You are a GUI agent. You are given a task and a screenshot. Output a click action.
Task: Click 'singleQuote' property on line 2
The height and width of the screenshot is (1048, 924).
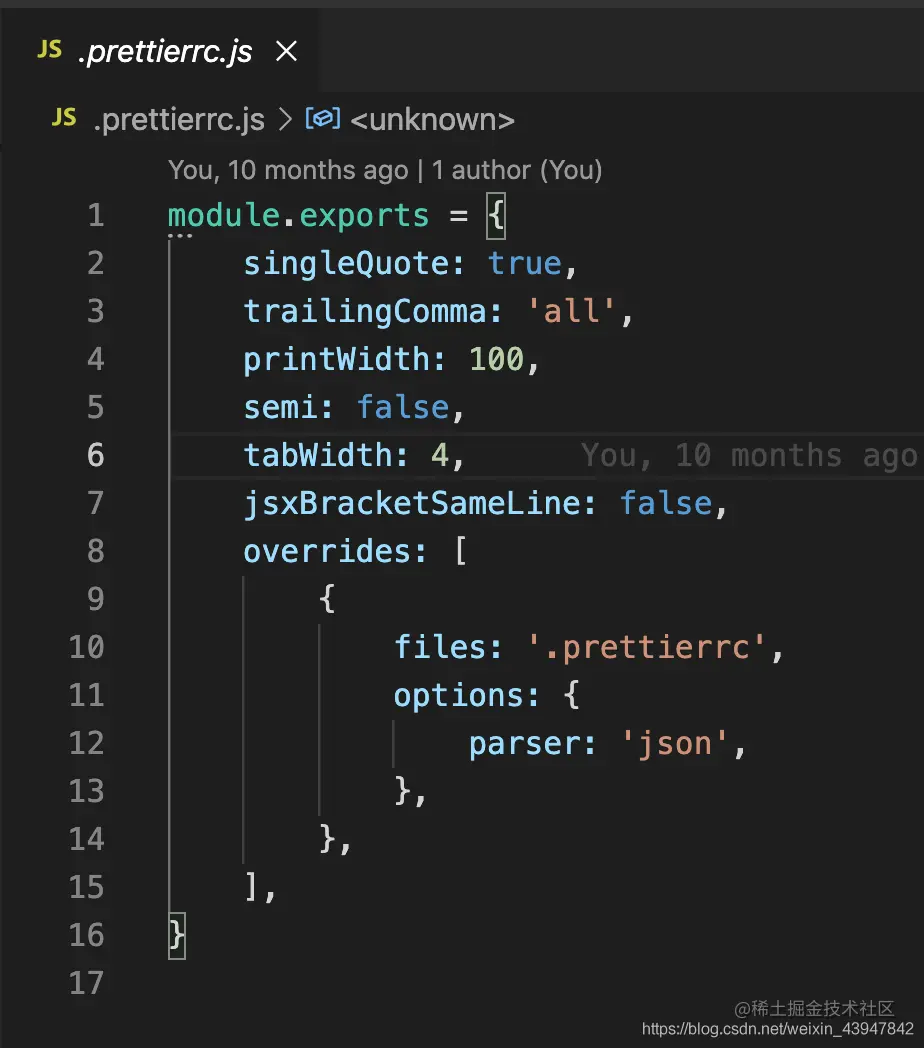tap(346, 264)
